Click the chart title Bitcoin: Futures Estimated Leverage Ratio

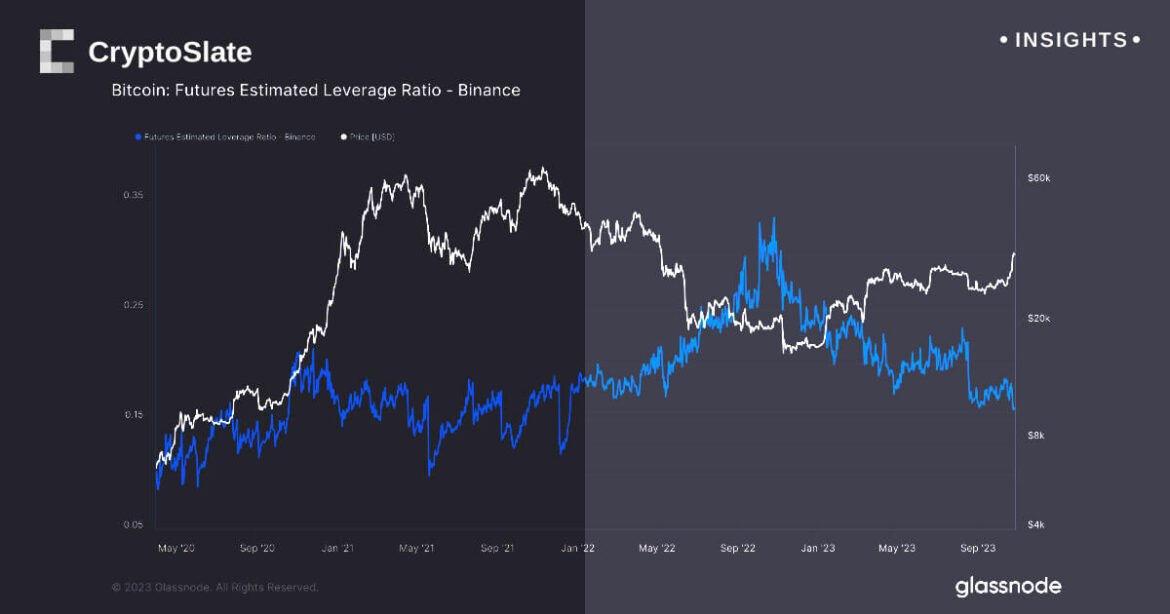click(315, 90)
